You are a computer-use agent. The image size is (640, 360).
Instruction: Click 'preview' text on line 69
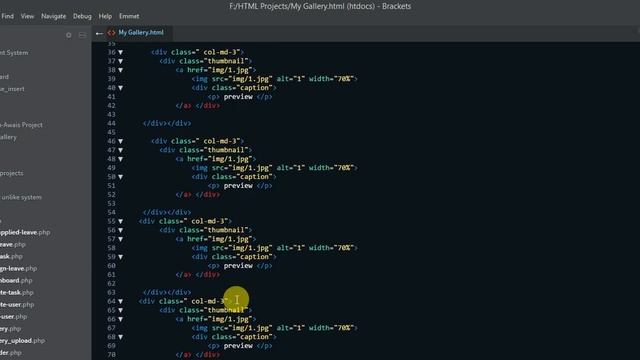coord(238,346)
